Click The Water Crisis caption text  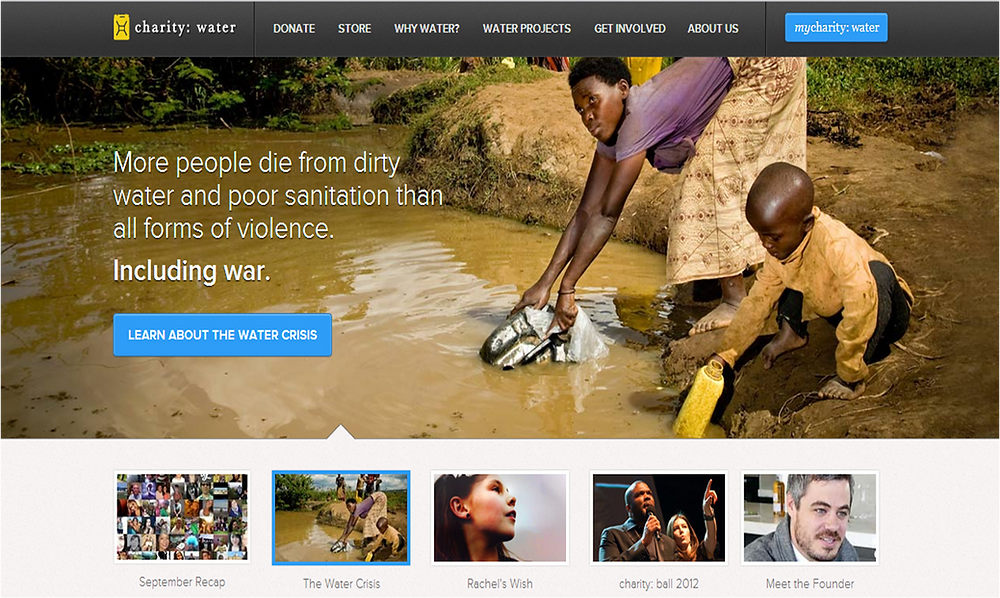[x=341, y=583]
